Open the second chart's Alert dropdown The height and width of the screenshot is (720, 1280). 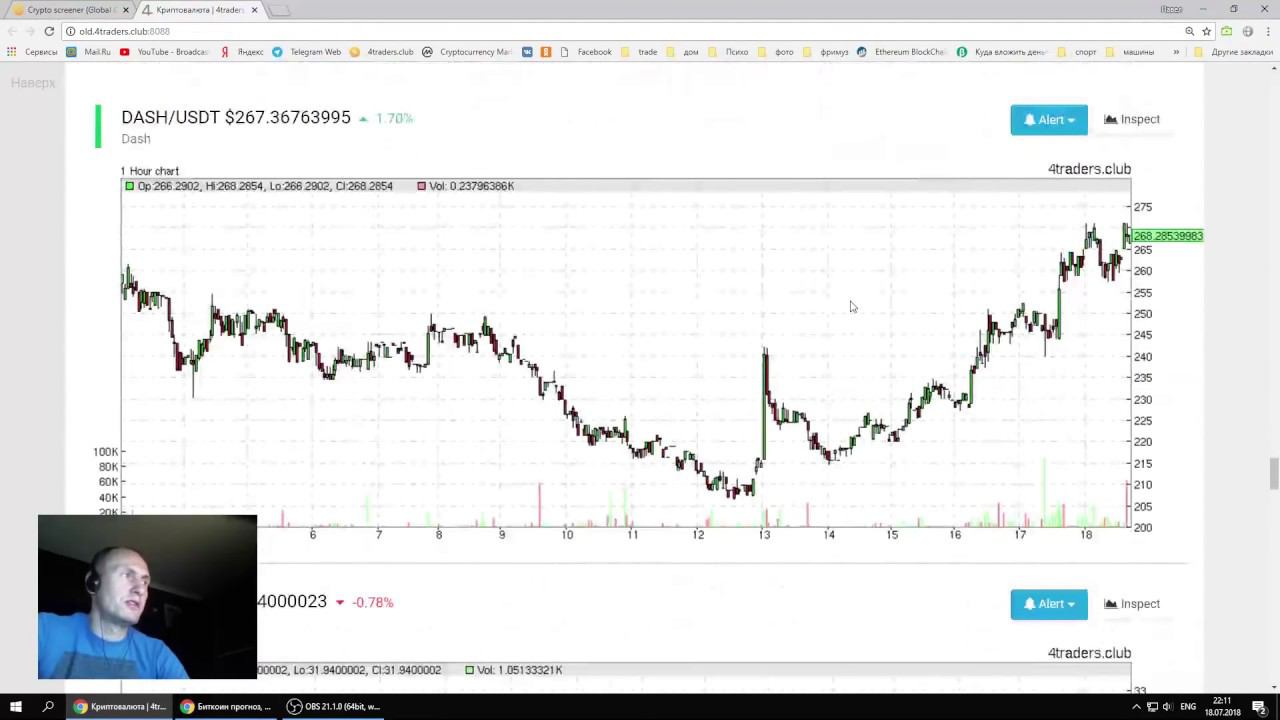click(x=1049, y=604)
